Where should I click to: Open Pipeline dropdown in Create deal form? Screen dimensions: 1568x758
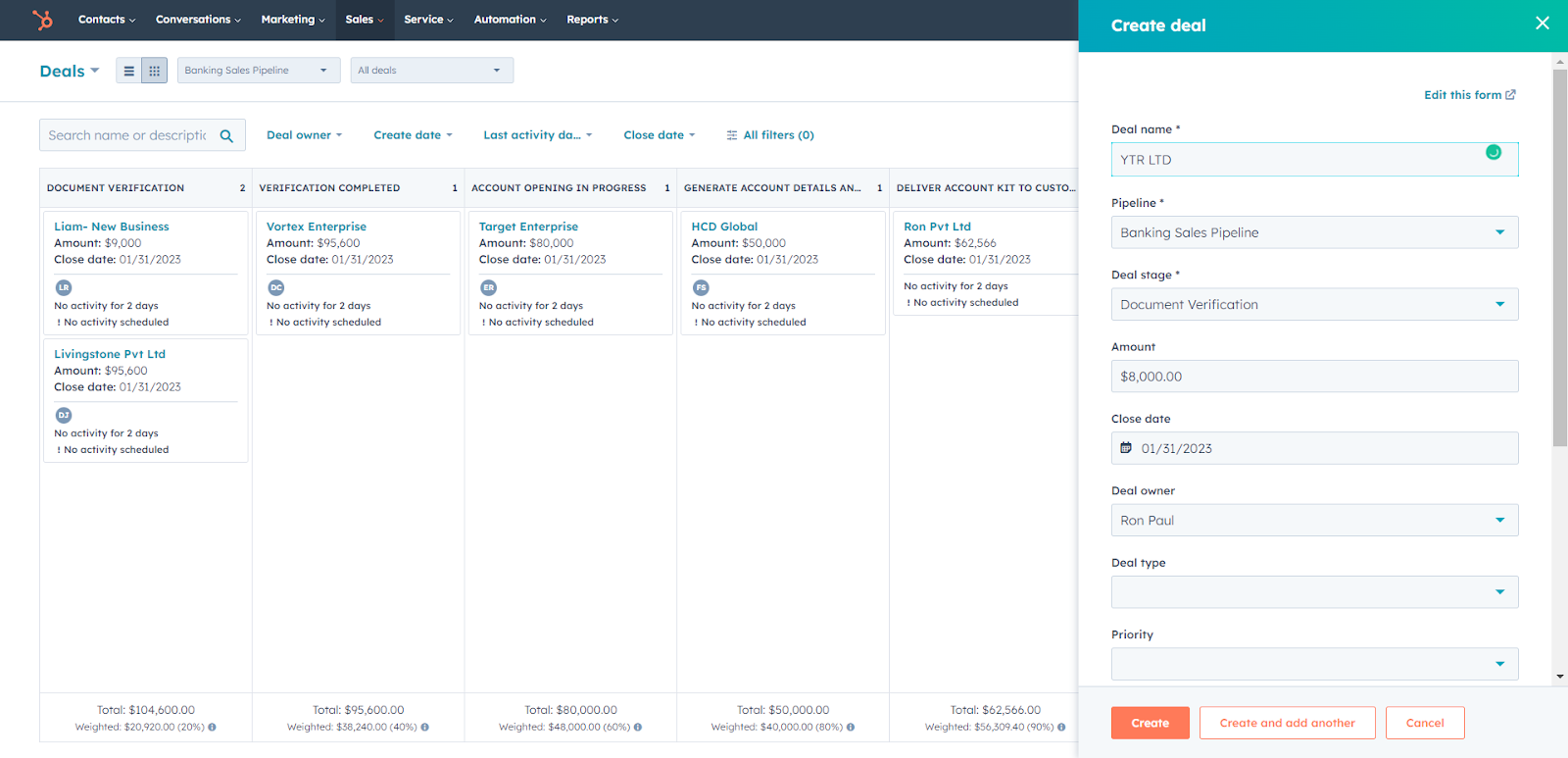(1314, 232)
